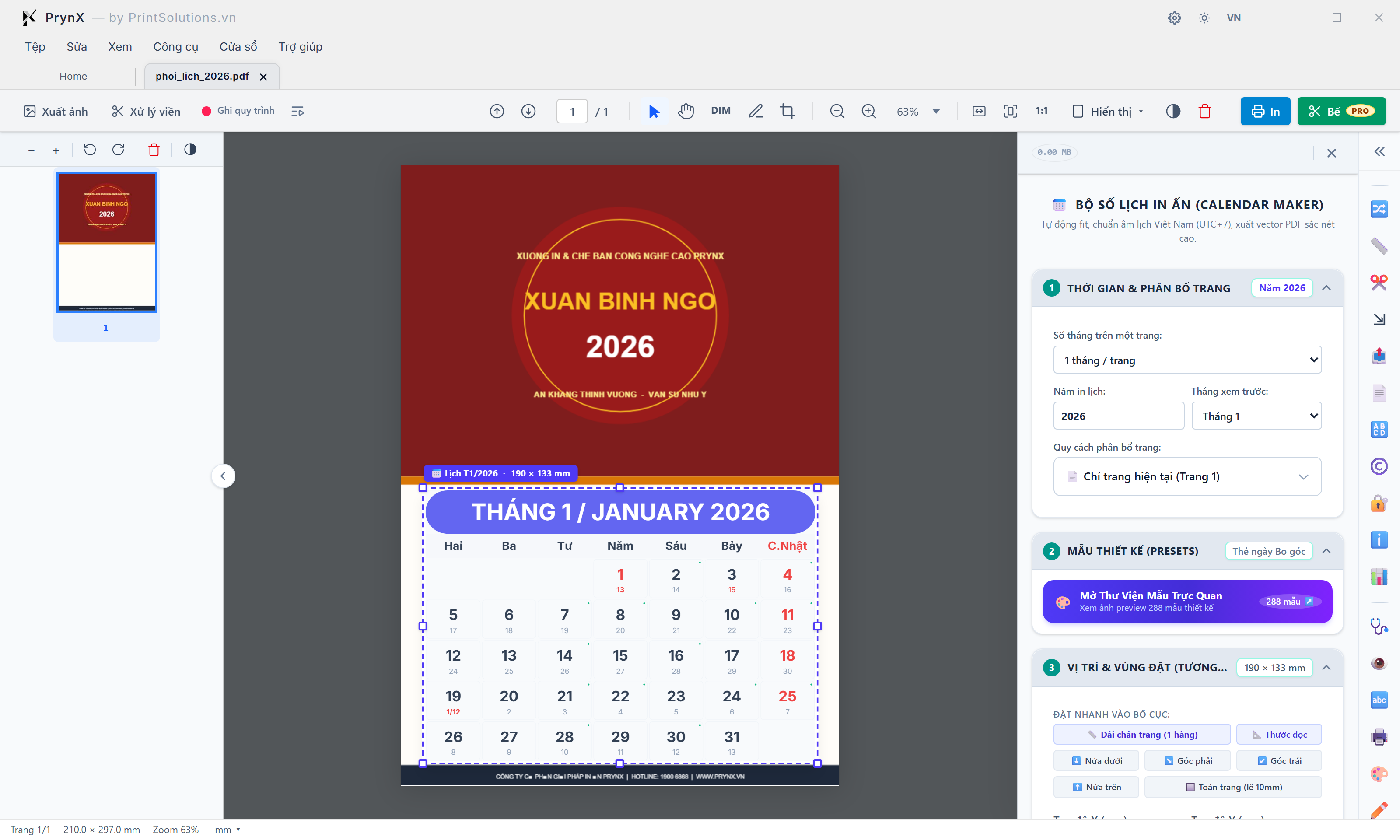This screenshot has width=1400, height=840.
Task: Open the scissors tool in right sidebar
Action: (x=1379, y=283)
